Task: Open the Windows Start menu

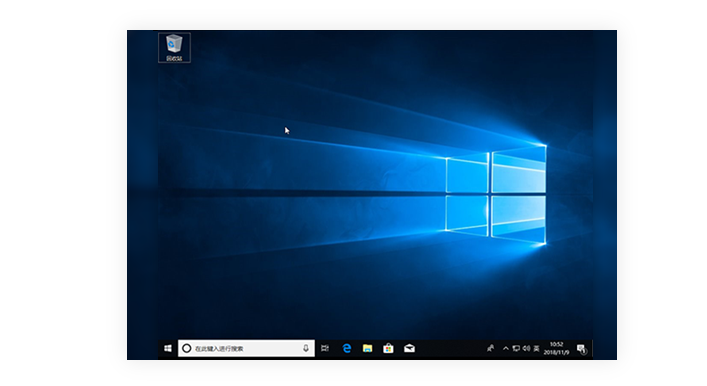Action: 168,349
